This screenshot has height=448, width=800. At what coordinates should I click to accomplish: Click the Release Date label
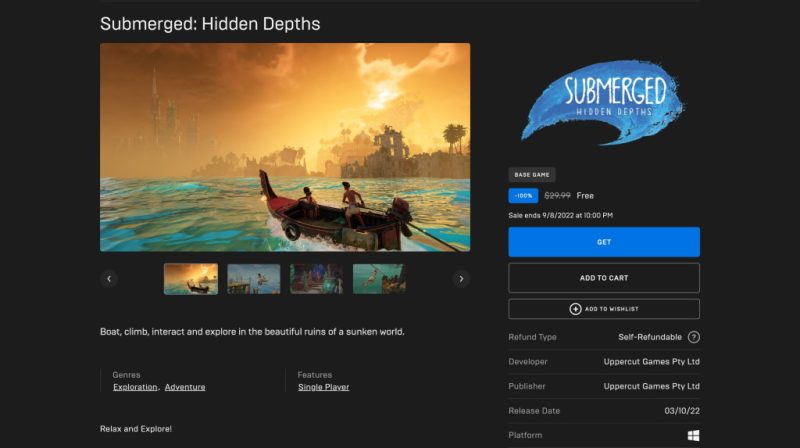pos(534,410)
